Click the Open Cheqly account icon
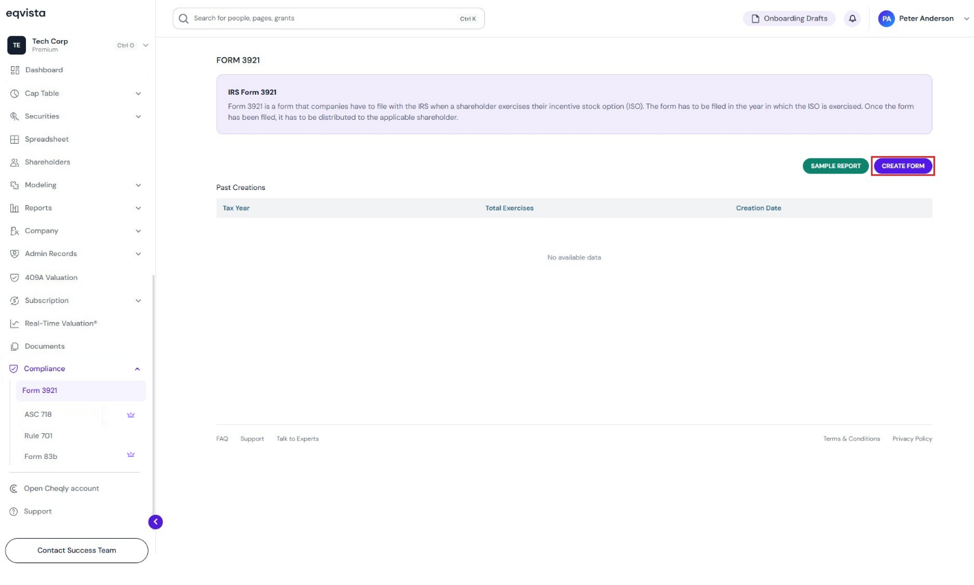Image resolution: width=974 pixels, height=585 pixels. point(14,489)
